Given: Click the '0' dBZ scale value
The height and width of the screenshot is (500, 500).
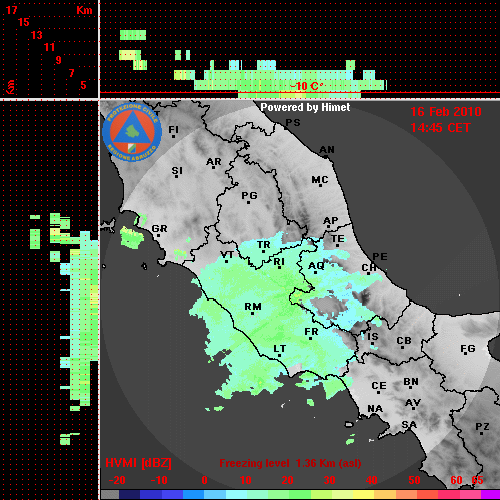Looking at the screenshot, I should point(204,480).
